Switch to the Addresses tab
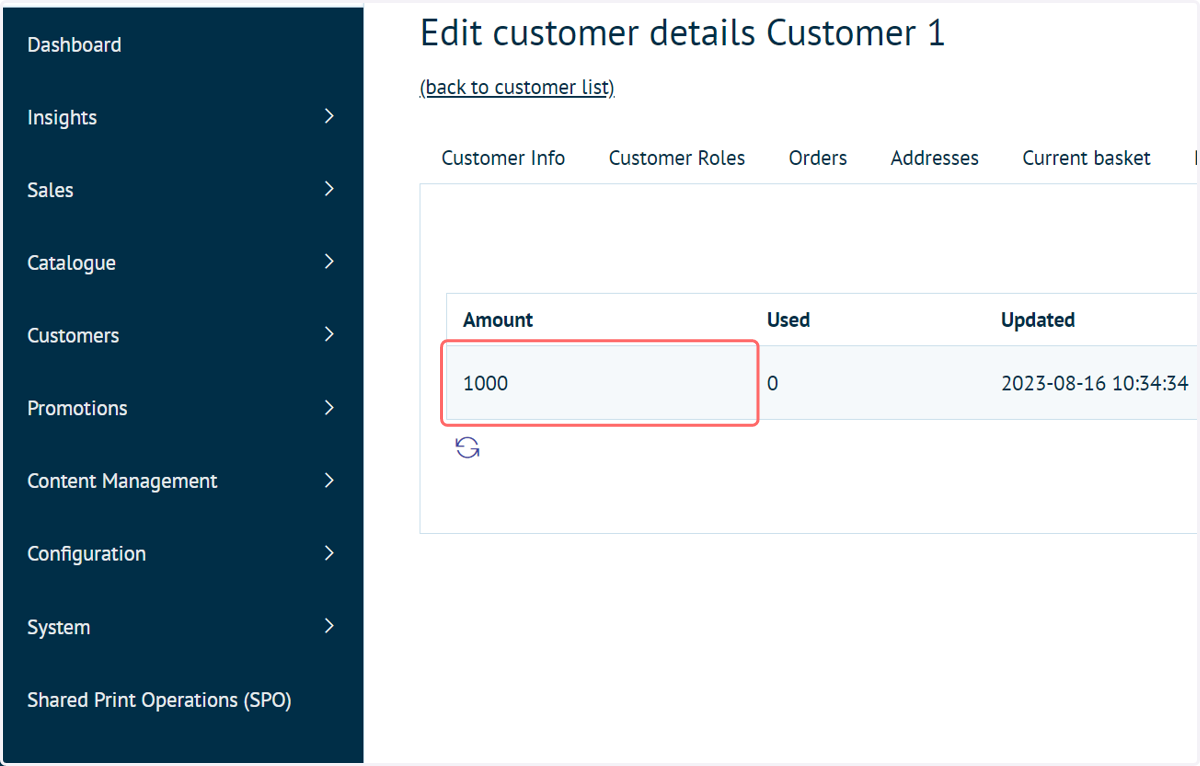Screen dimensions: 1200x766 935,158
